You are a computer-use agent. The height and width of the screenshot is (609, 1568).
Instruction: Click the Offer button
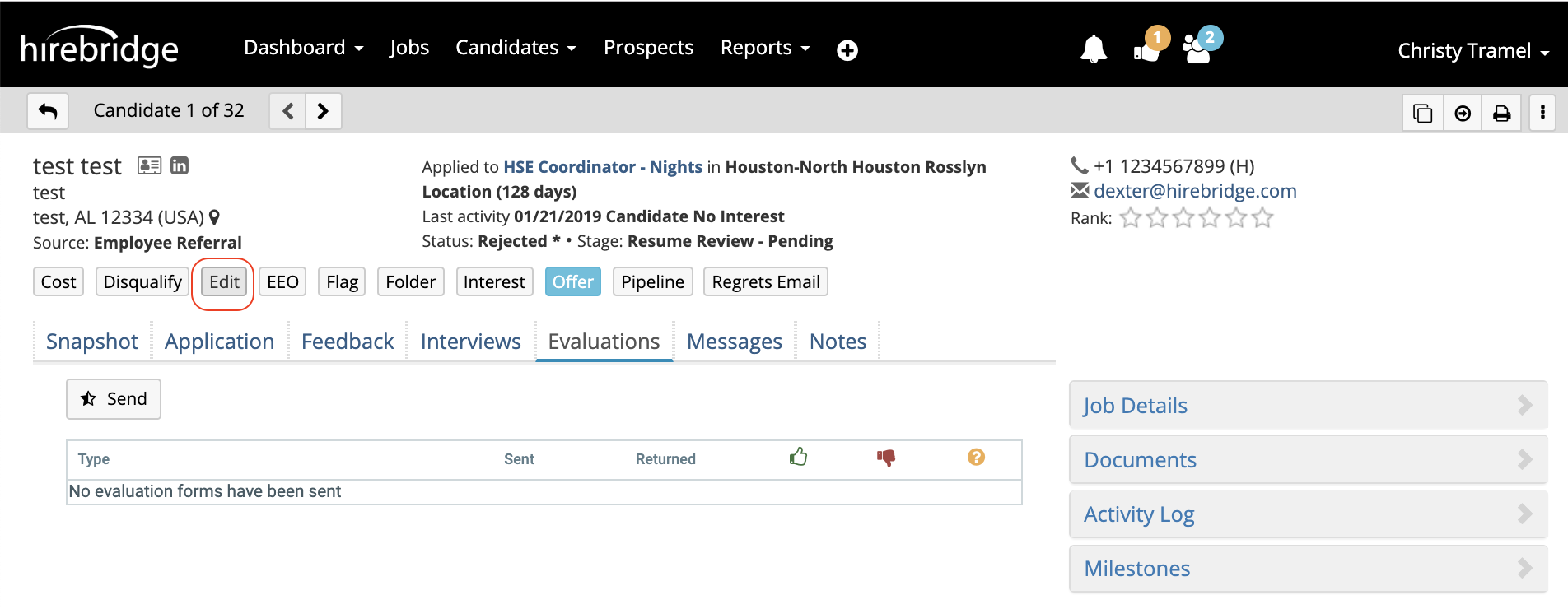572,282
